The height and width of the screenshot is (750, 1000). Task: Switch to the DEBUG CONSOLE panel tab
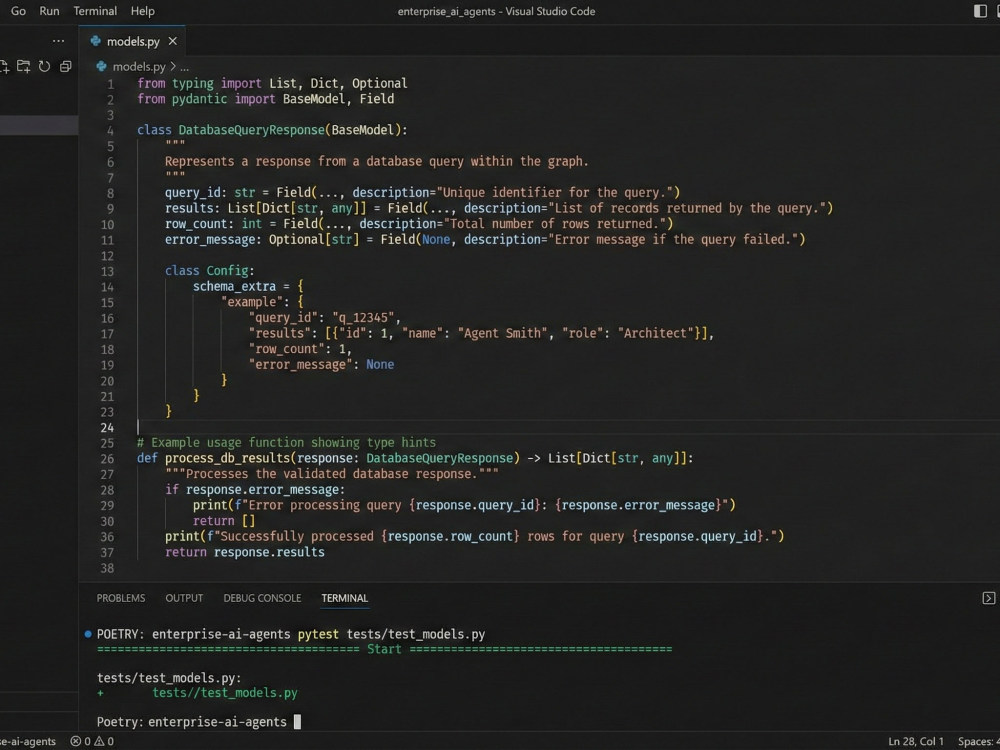(x=262, y=598)
